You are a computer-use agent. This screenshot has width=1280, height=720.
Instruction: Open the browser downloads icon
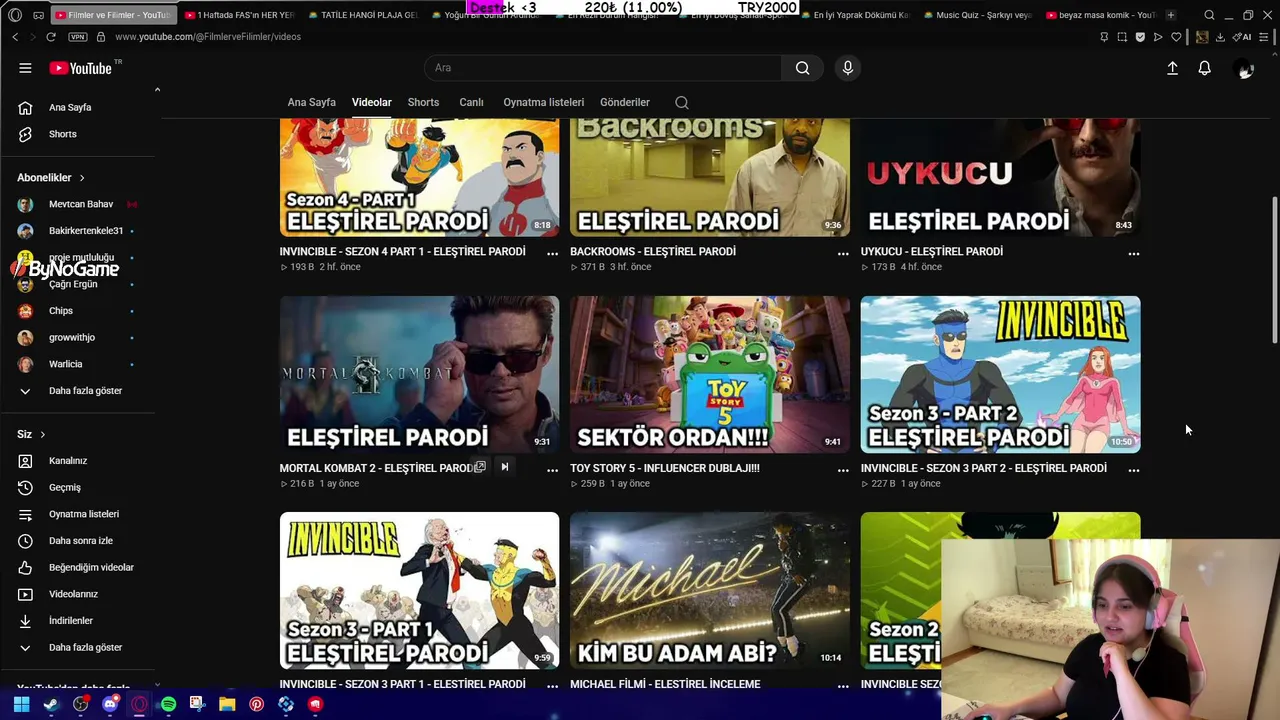coord(1220,37)
